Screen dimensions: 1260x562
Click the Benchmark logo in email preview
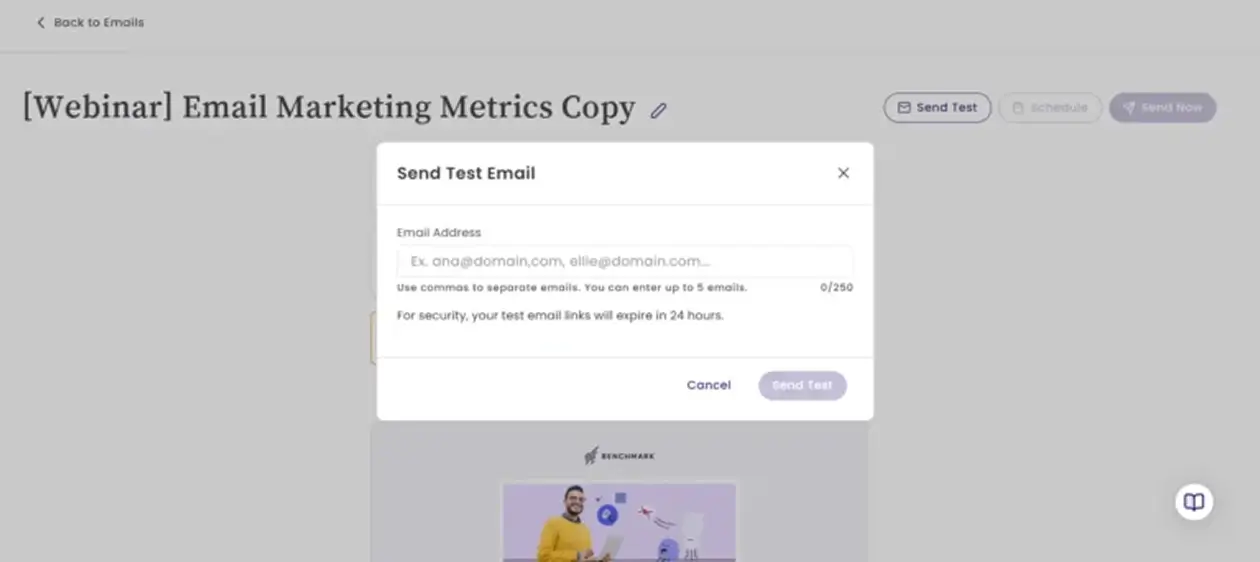click(620, 456)
